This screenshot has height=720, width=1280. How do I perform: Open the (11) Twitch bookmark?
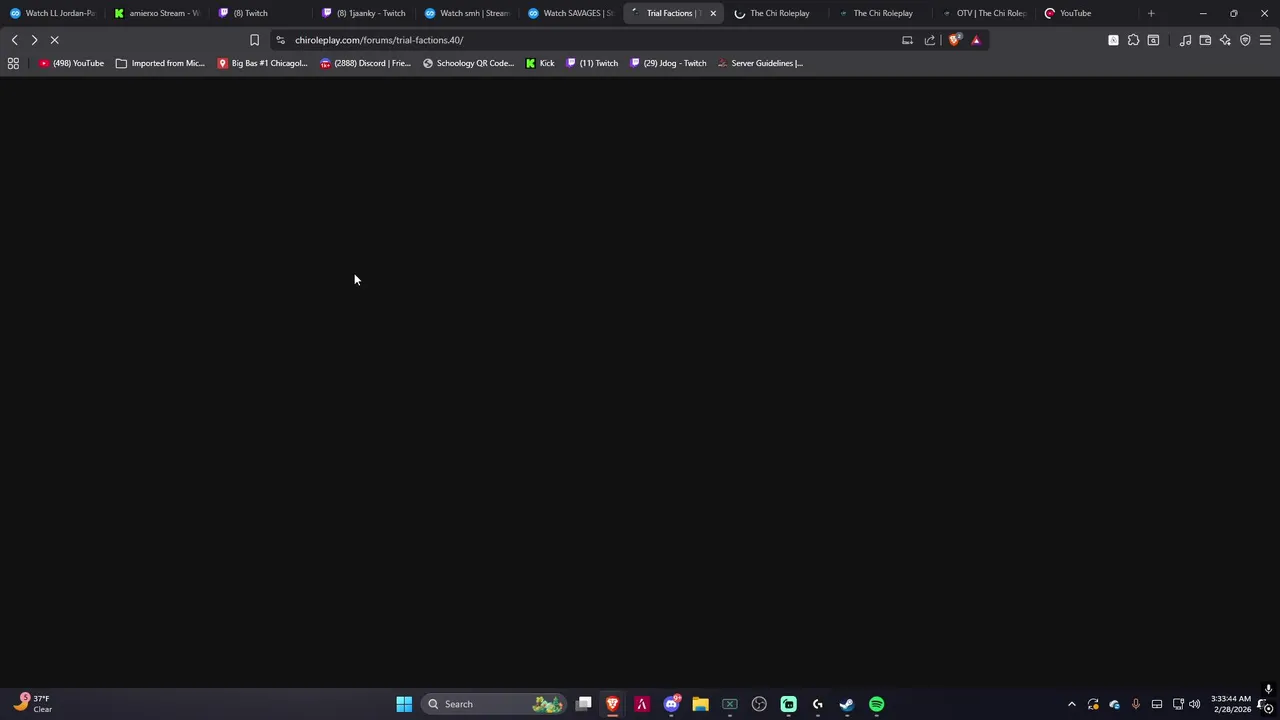click(592, 63)
